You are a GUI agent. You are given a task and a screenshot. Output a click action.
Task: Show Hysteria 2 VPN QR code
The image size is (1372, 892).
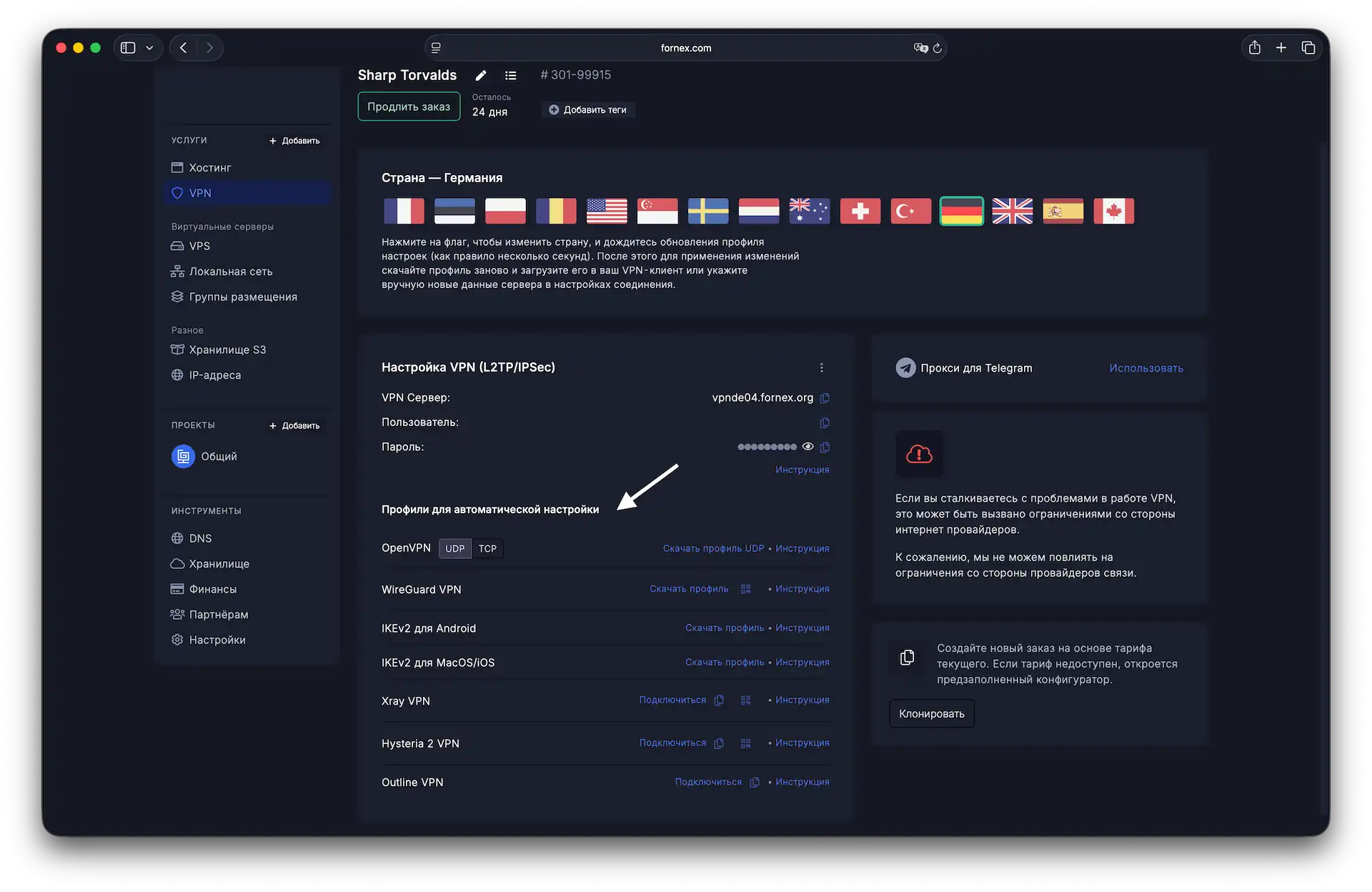pos(745,743)
